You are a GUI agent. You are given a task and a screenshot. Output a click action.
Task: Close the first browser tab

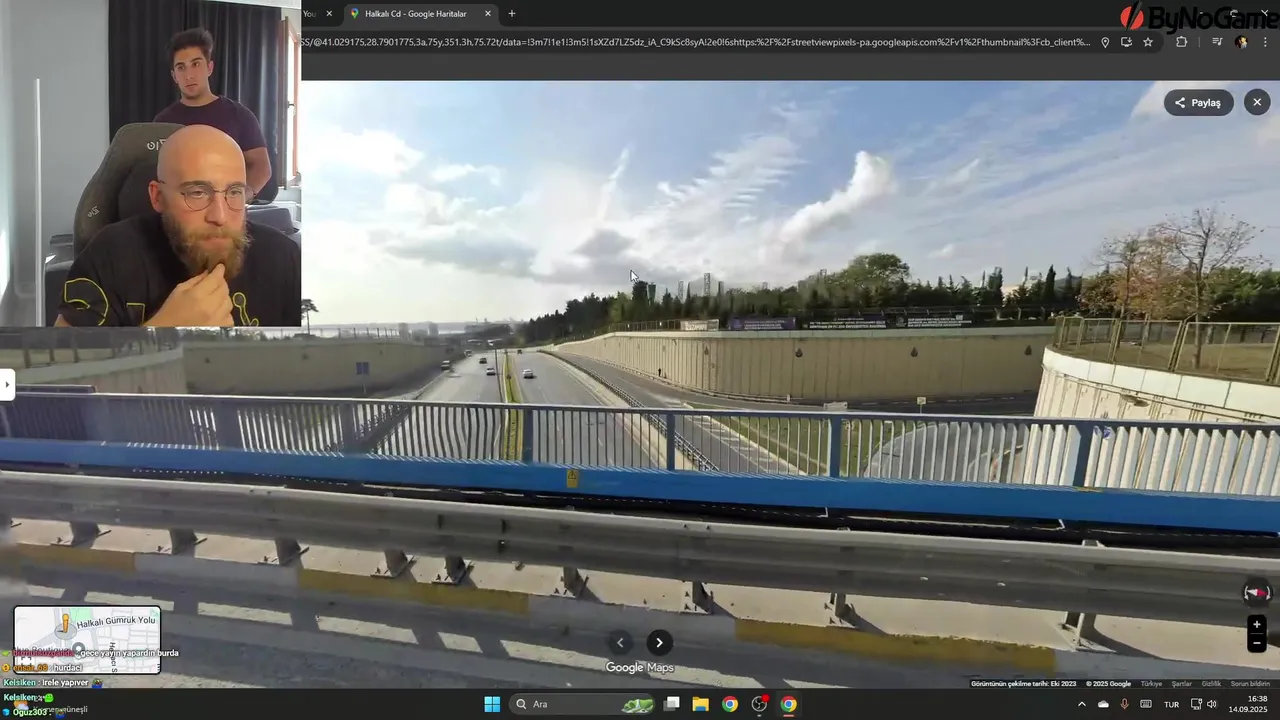(x=329, y=14)
